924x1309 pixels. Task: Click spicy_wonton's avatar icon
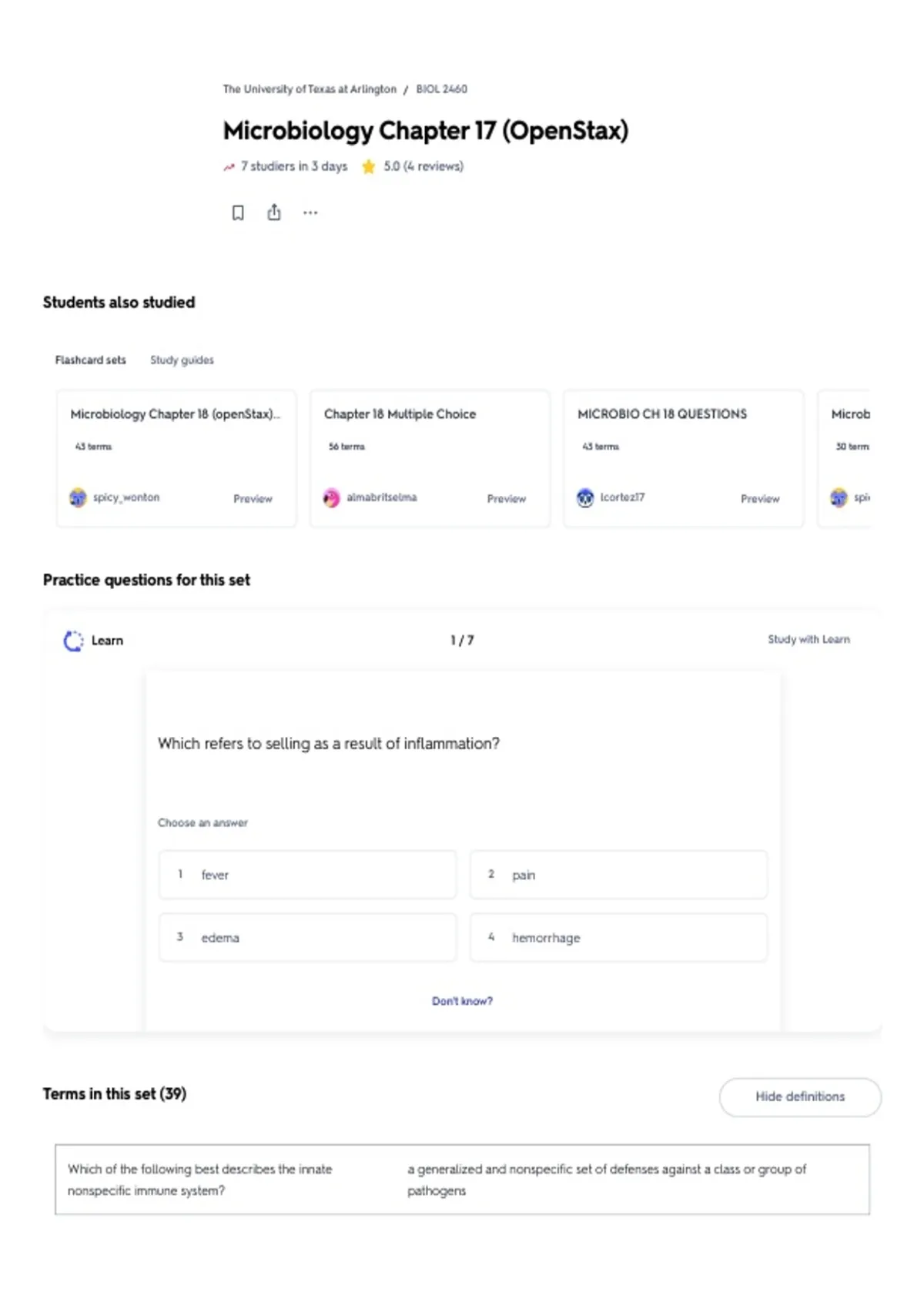78,497
